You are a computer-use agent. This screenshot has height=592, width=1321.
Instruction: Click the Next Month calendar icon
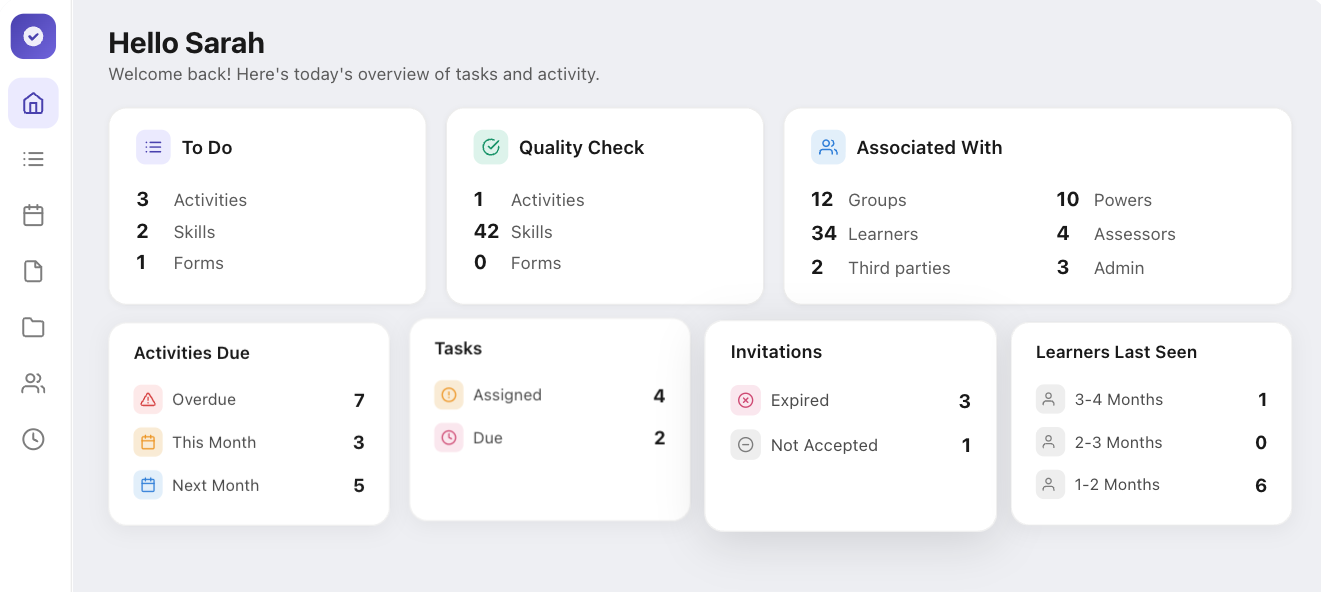tap(148, 485)
